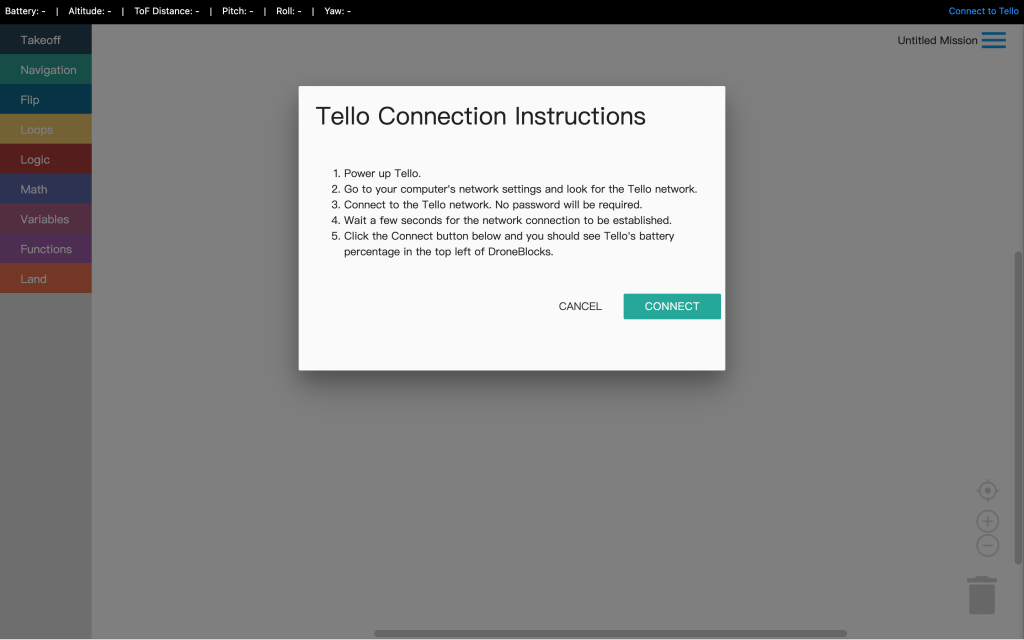Open the Navigation block category

tap(48, 70)
